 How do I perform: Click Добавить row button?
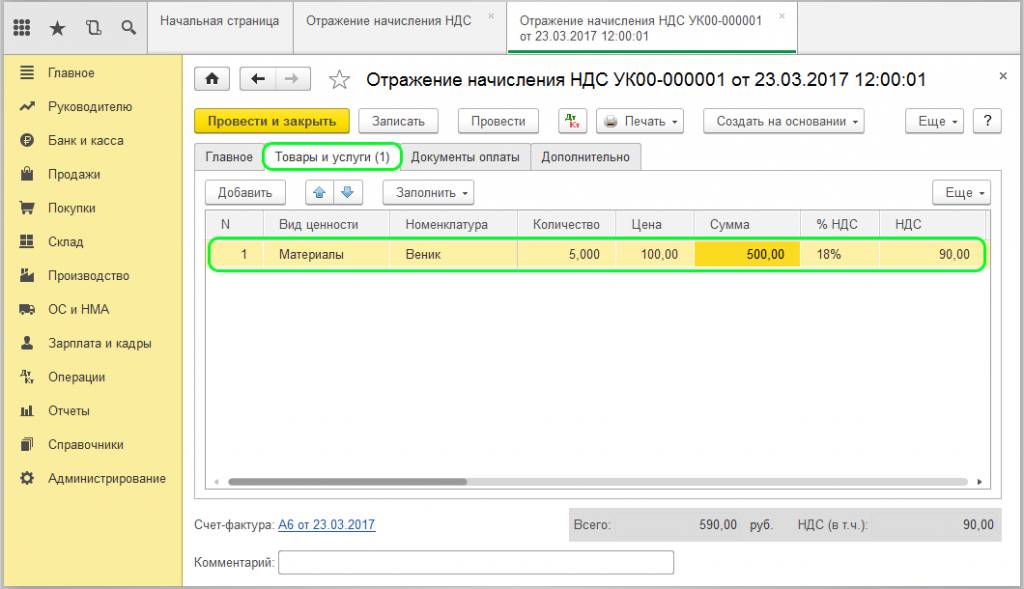tap(245, 193)
